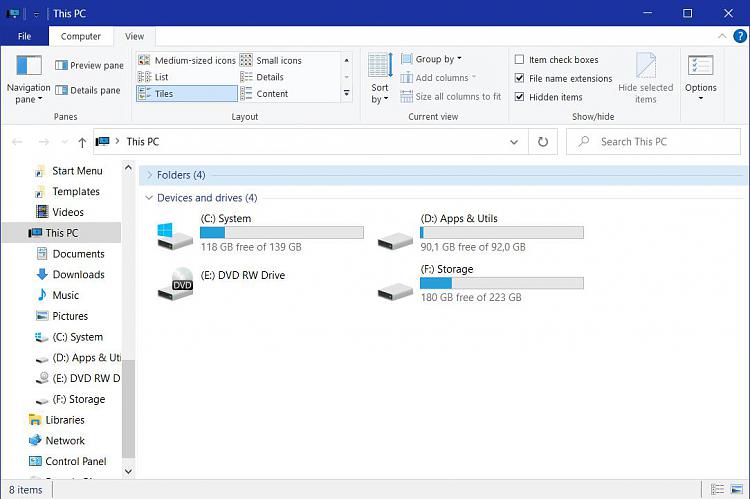Viewport: 750px width, 499px height.
Task: Select the (D:) Apps & Utils drive tile
Action: point(480,233)
